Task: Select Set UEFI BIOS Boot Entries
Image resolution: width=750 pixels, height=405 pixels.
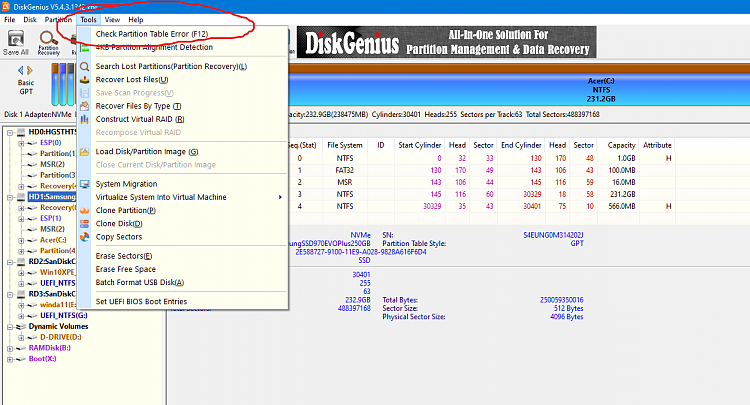Action: click(x=141, y=302)
